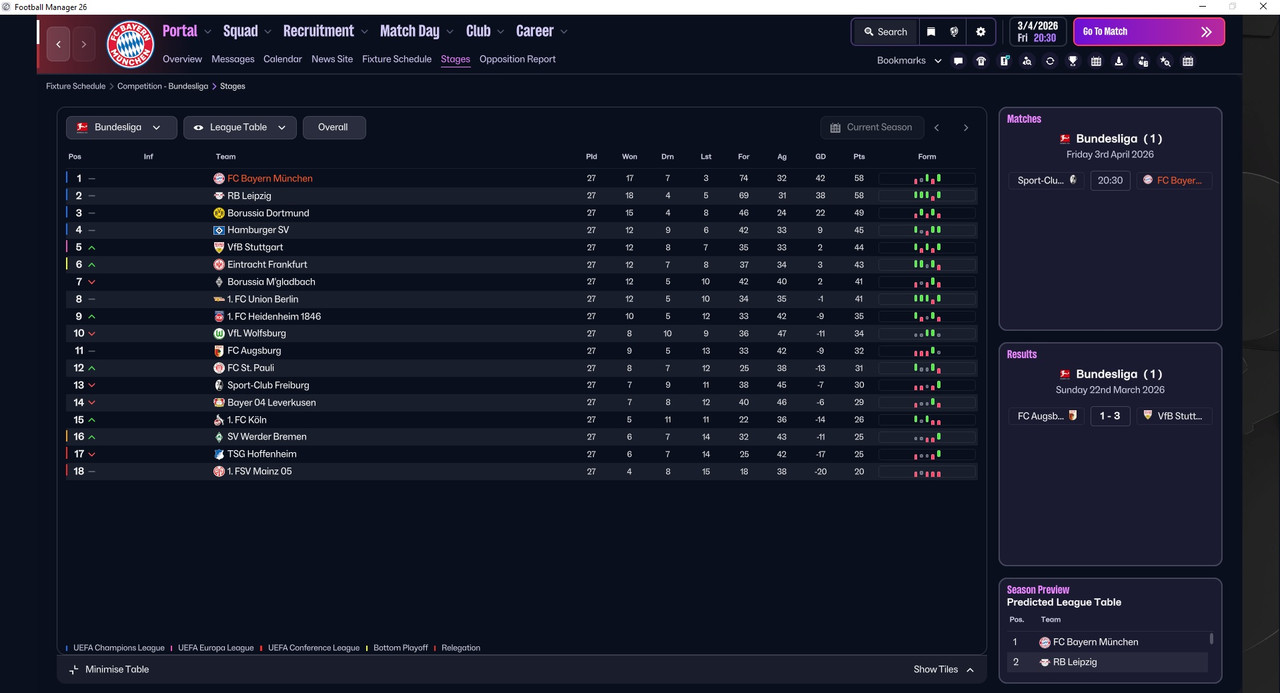Click the VfL Wolfsburg crest in the table
This screenshot has width=1280, height=693.
(x=219, y=333)
